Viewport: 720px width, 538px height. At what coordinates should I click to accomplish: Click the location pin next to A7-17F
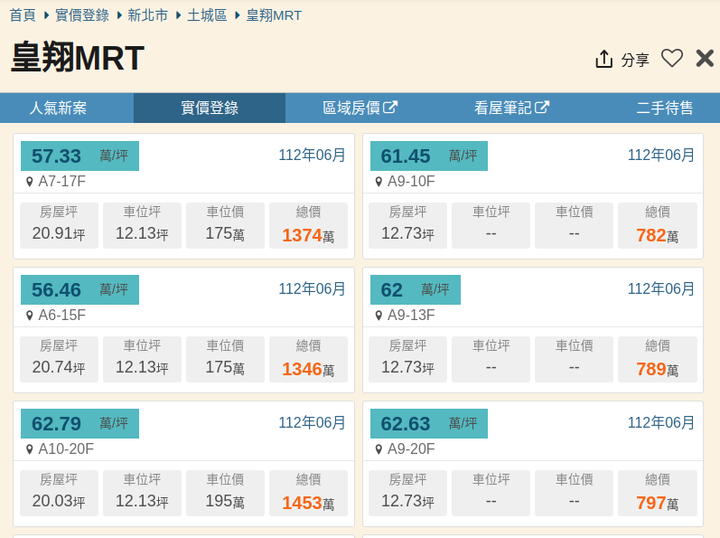click(x=29, y=182)
